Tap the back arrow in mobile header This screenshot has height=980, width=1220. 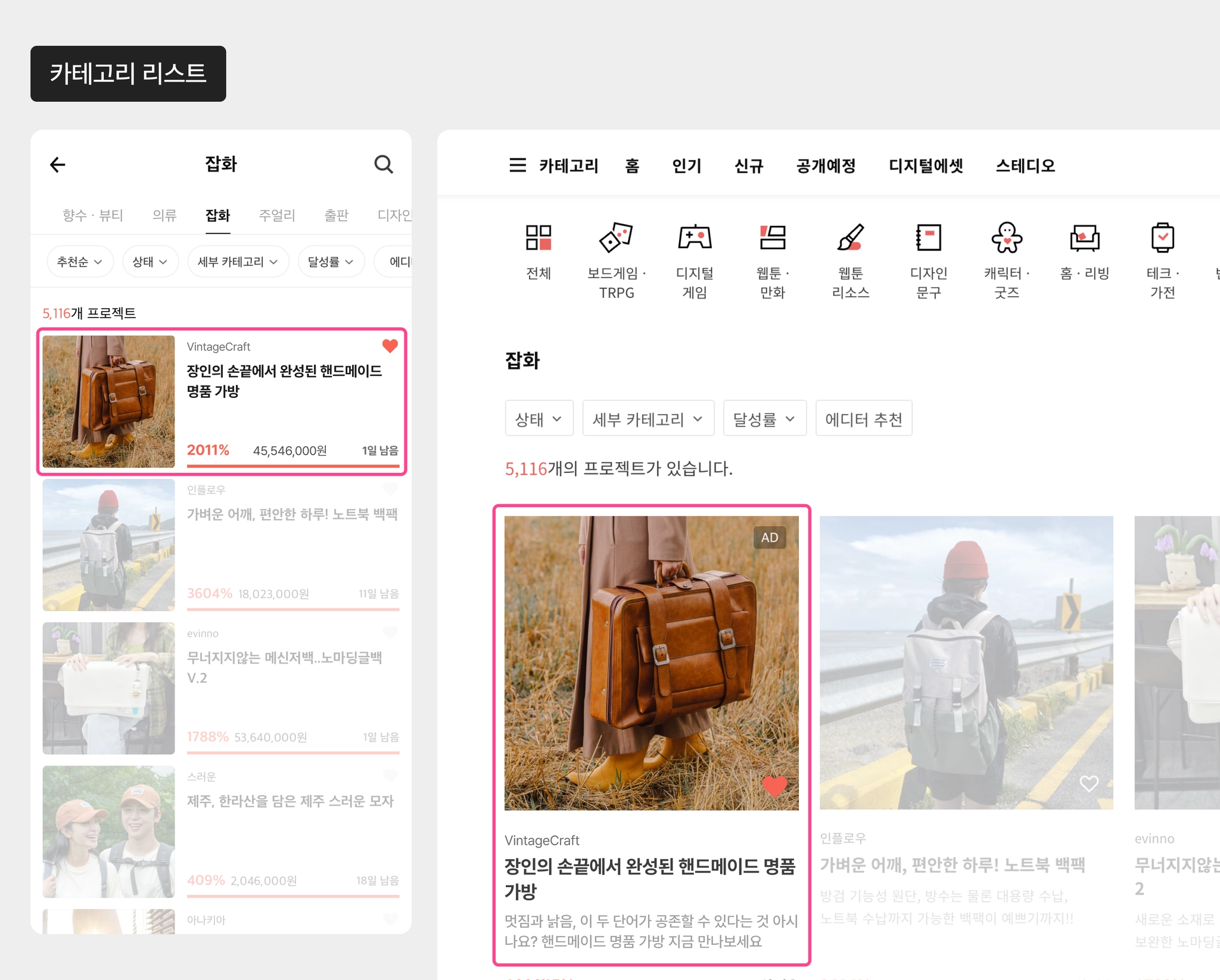click(57, 164)
